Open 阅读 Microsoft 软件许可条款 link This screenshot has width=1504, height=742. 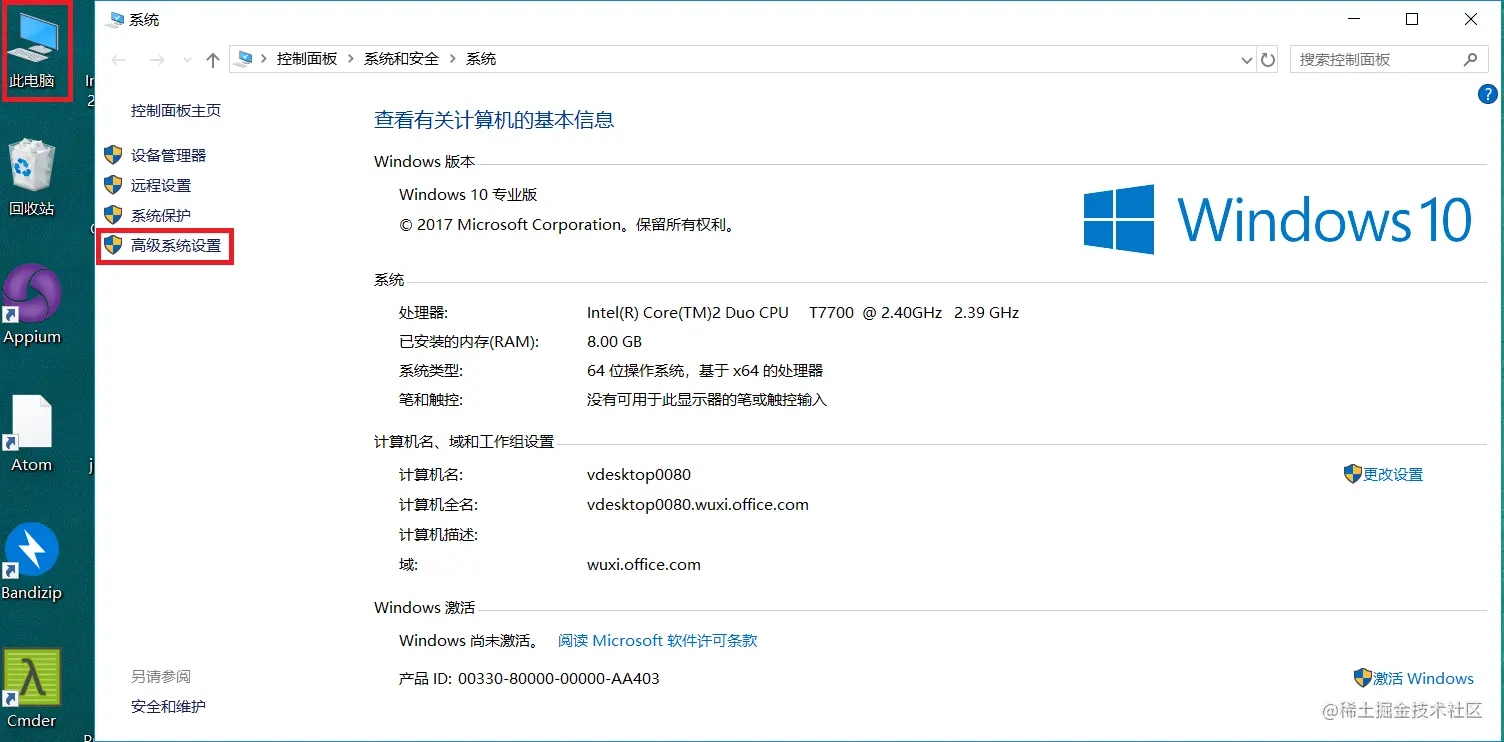pyautogui.click(x=657, y=640)
